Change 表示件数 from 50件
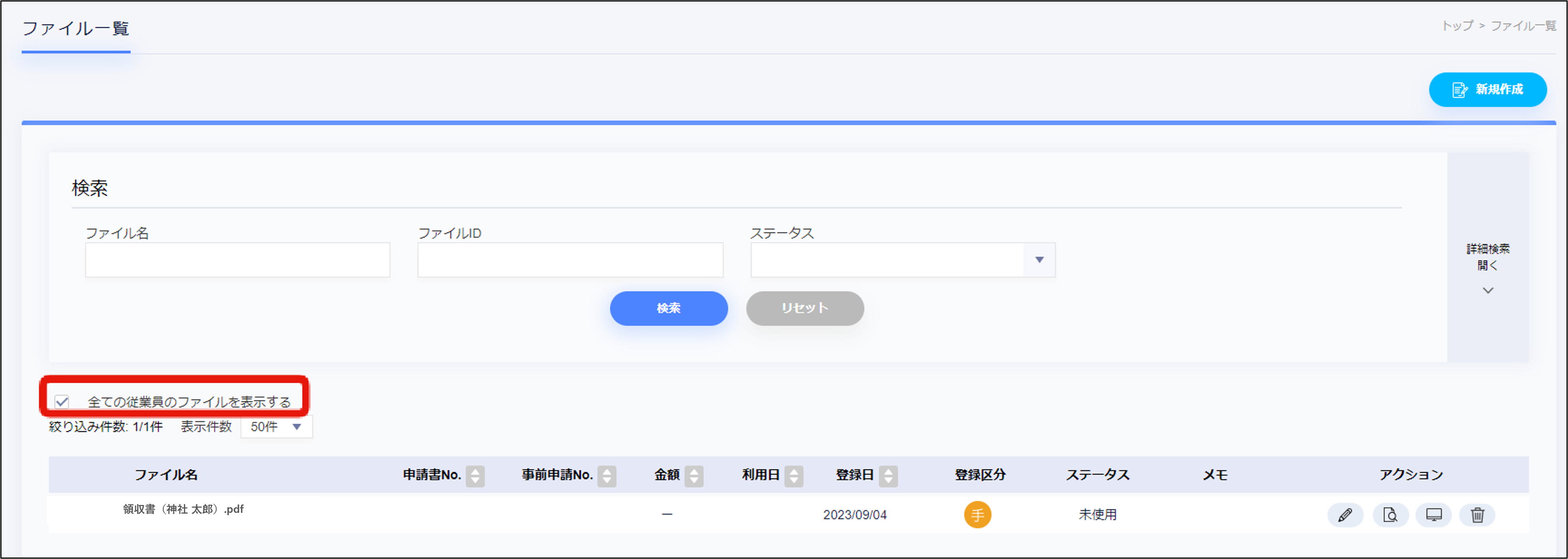 275,427
